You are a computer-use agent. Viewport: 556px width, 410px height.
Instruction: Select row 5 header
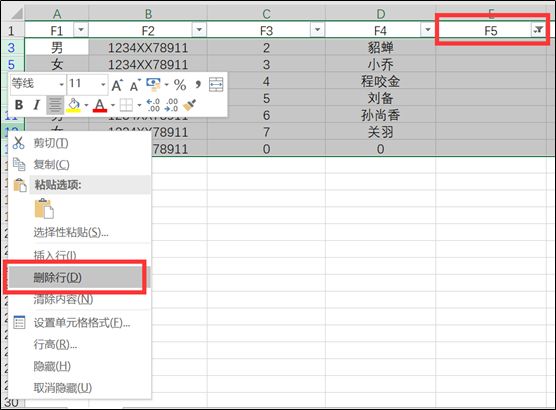(x=12, y=64)
